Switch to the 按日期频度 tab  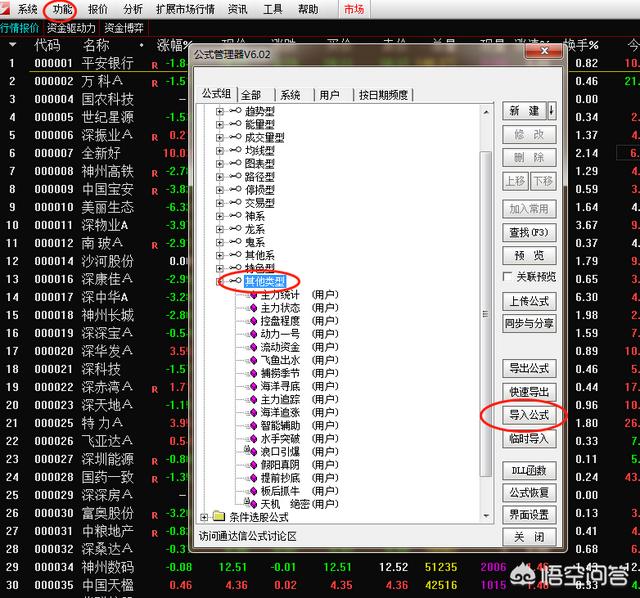click(383, 95)
